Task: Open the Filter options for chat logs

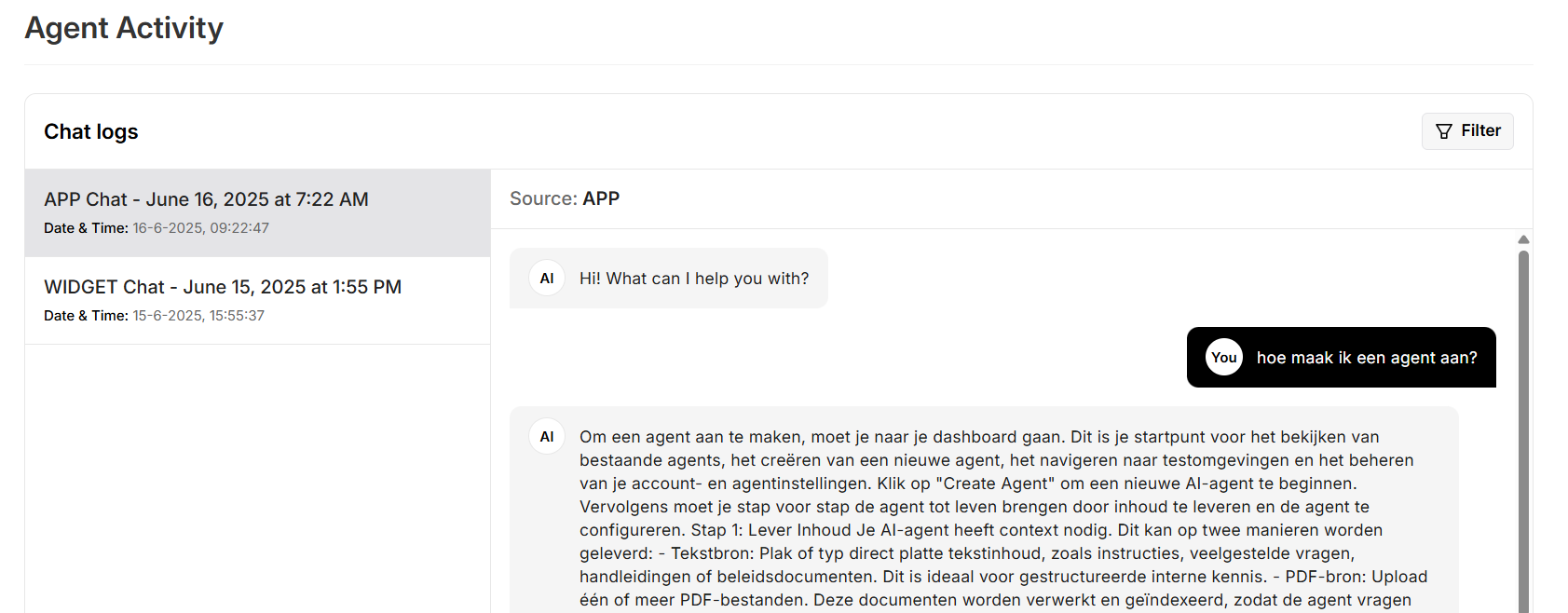Action: coord(1467,131)
